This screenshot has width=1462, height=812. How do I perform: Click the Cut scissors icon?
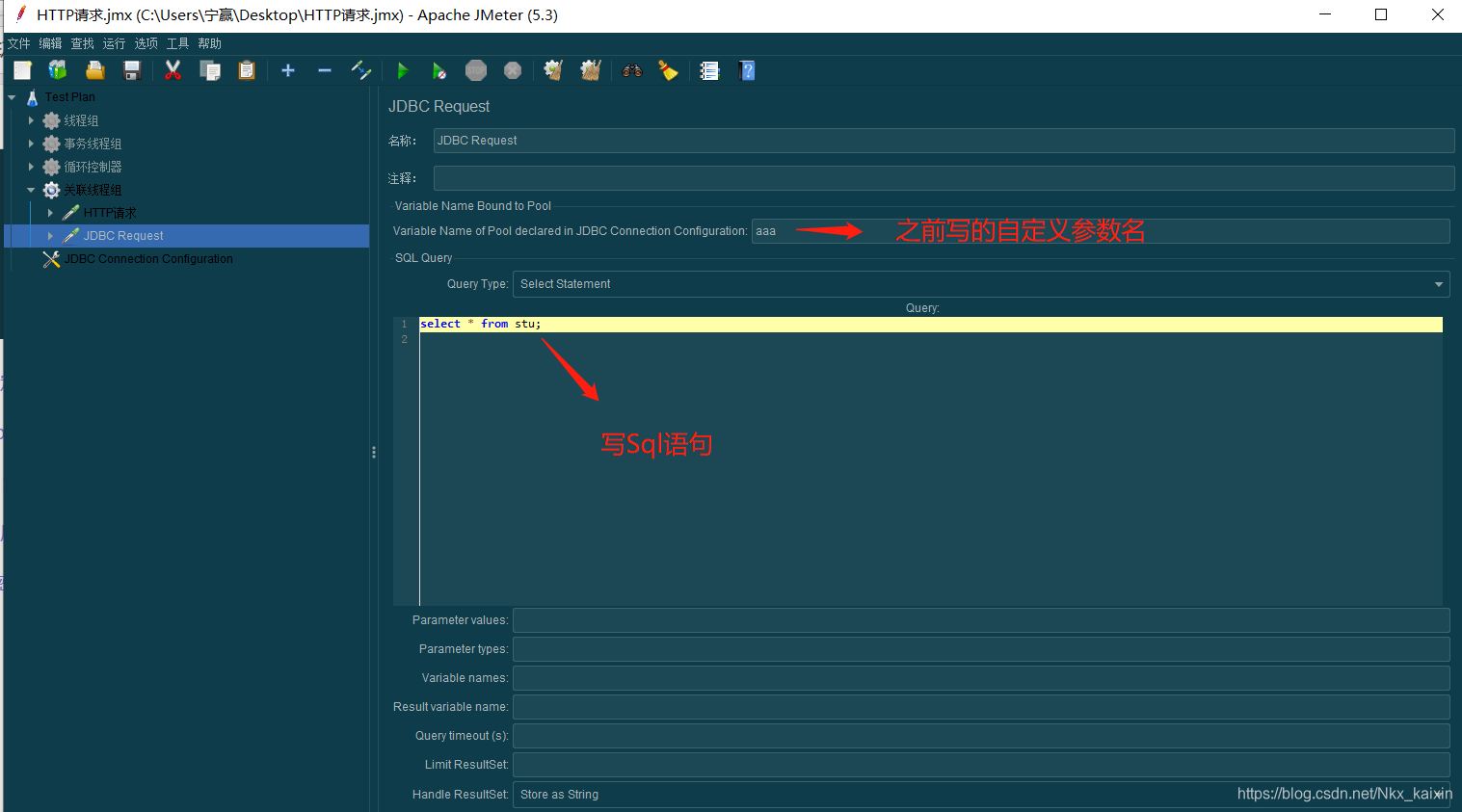point(173,70)
